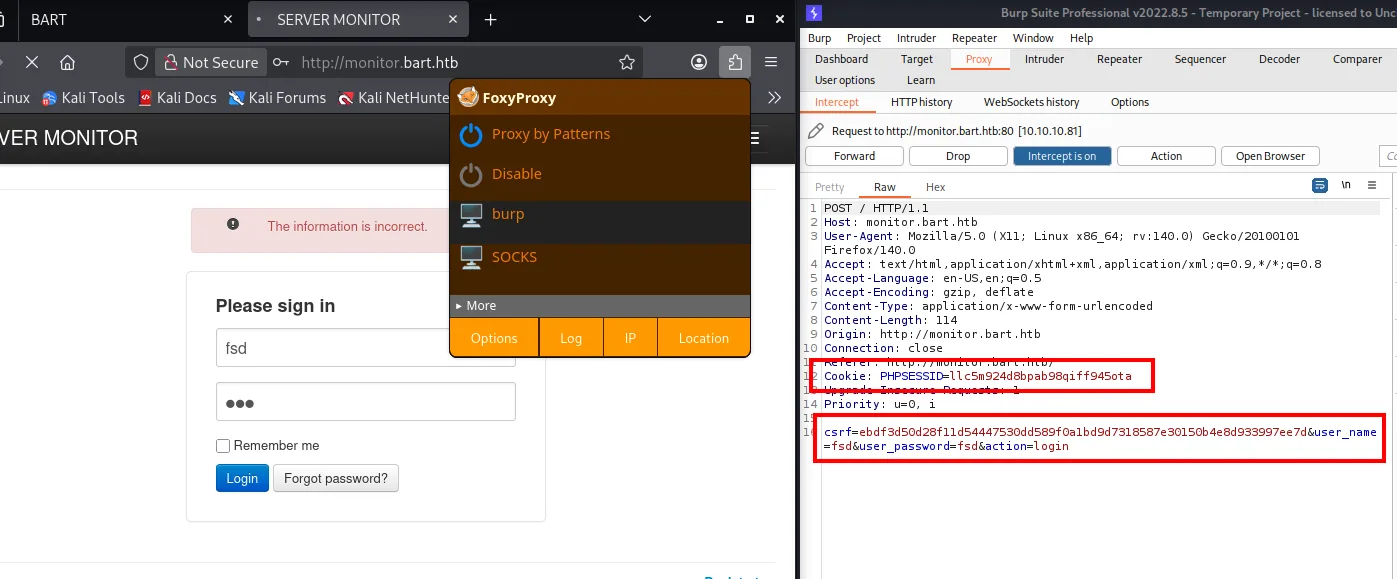Switch request view to Pretty
This screenshot has height=579, width=1397.
point(829,187)
